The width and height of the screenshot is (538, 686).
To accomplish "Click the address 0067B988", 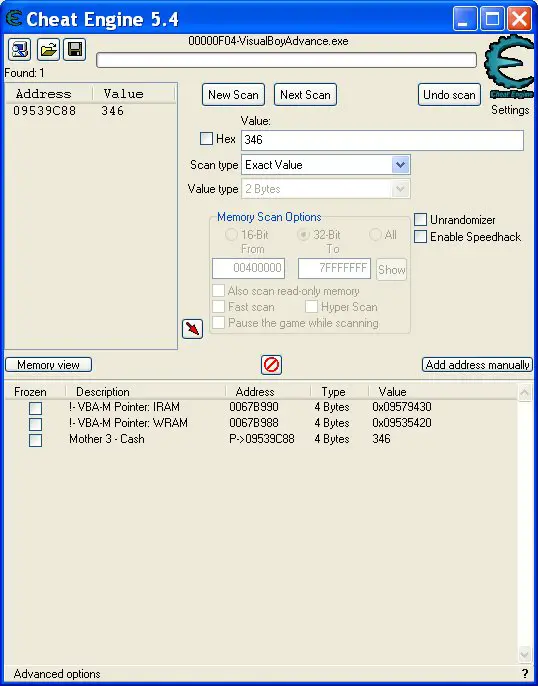I will [254, 423].
